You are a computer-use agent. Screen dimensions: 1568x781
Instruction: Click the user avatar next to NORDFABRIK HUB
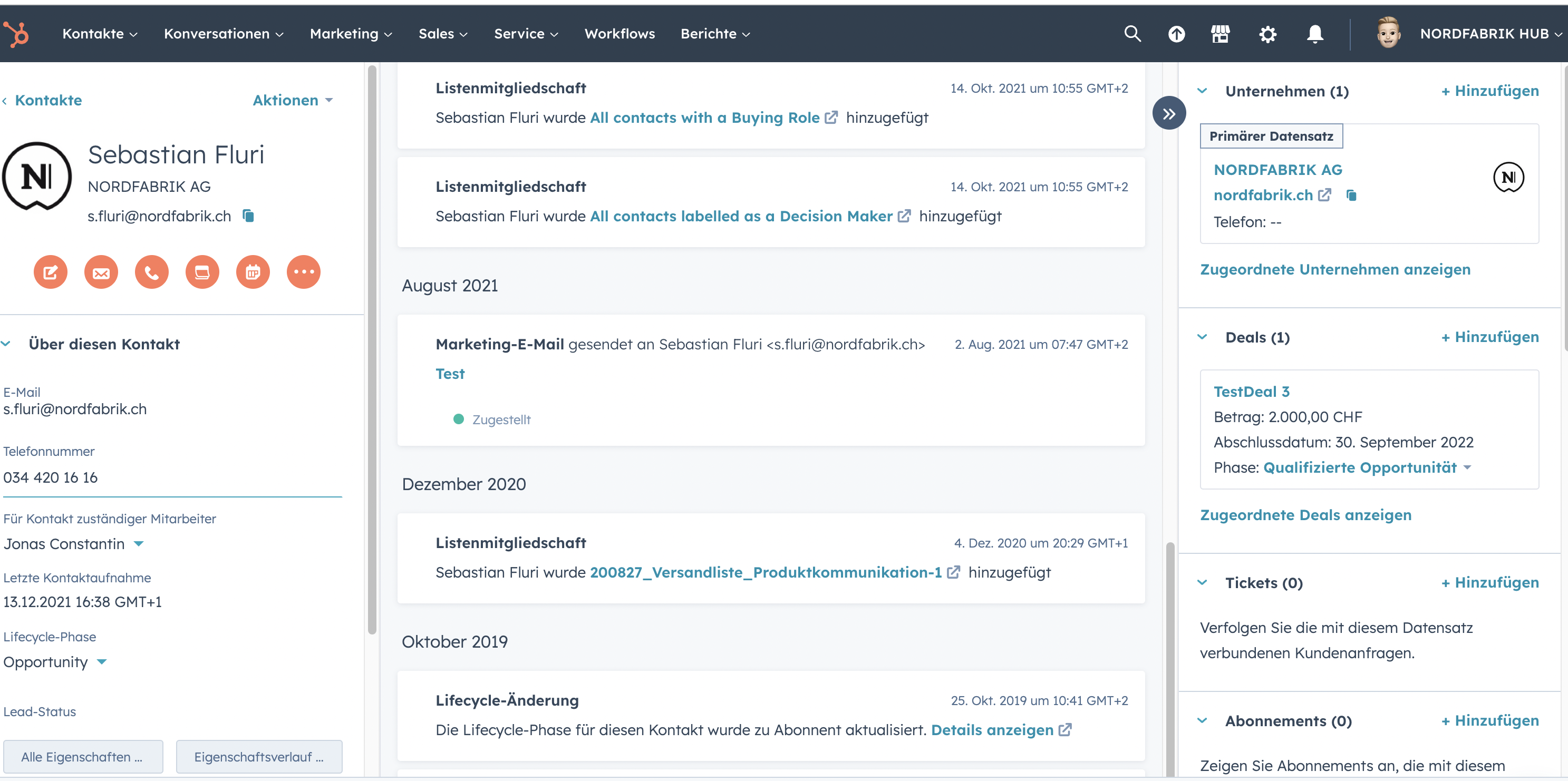[x=1390, y=34]
